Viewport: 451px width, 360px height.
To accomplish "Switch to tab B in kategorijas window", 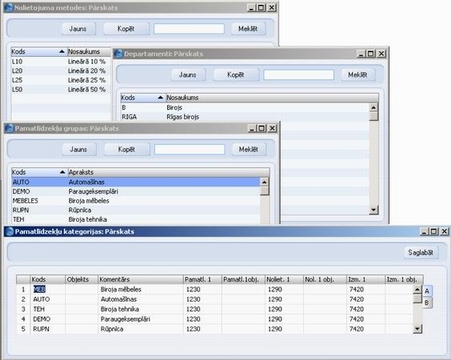I will (x=427, y=303).
